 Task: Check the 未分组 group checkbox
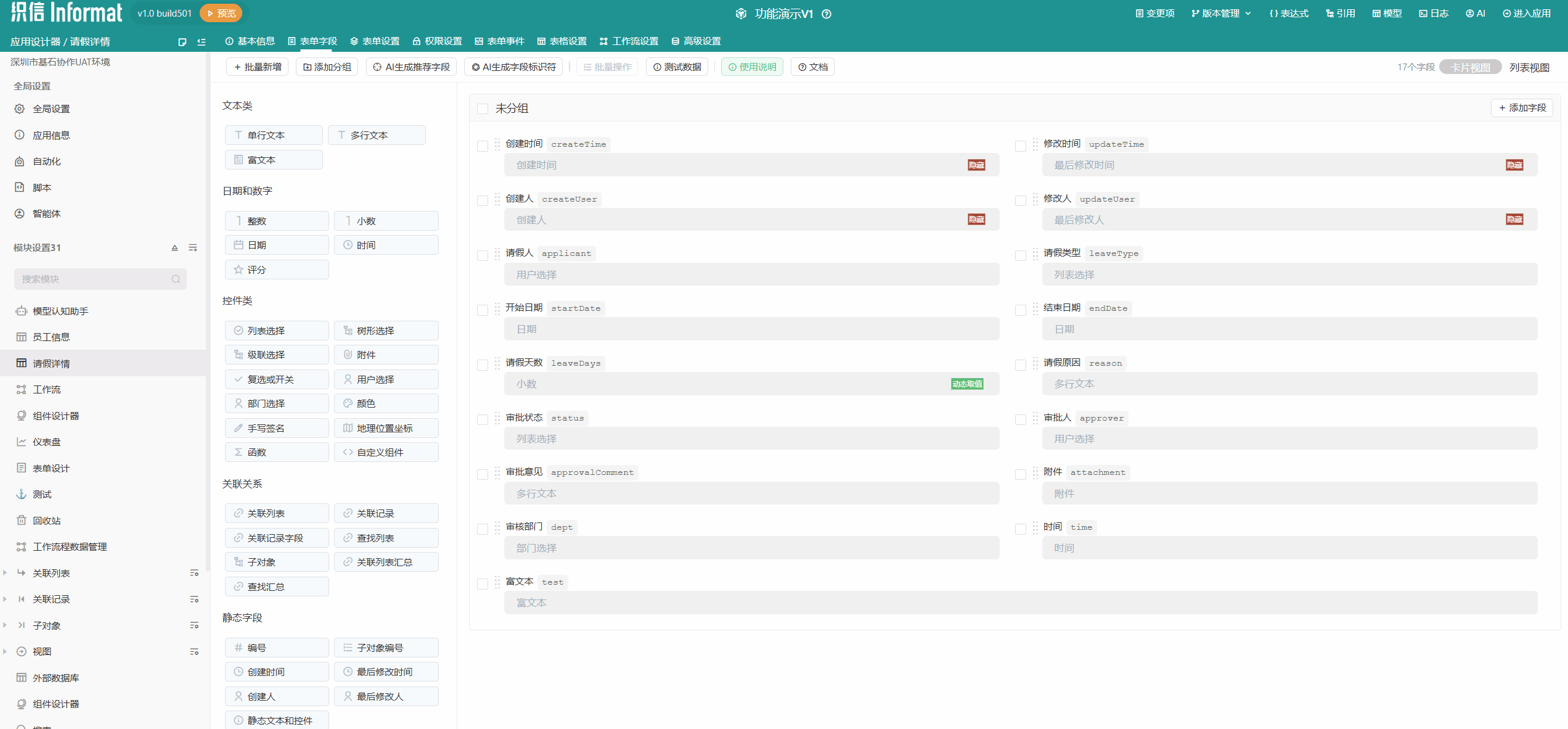coord(483,109)
